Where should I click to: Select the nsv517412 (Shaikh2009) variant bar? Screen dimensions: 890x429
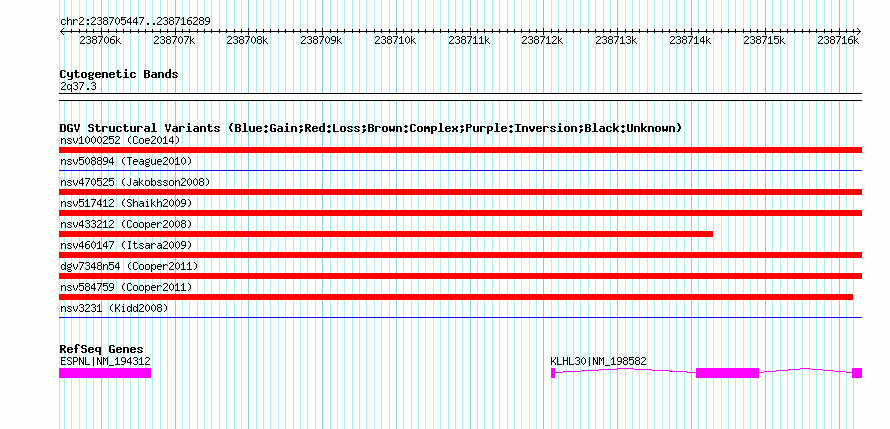460,213
